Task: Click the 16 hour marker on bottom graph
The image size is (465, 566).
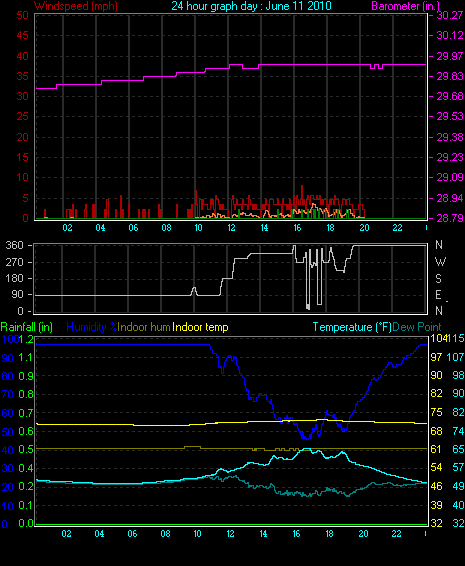Action: [296, 534]
